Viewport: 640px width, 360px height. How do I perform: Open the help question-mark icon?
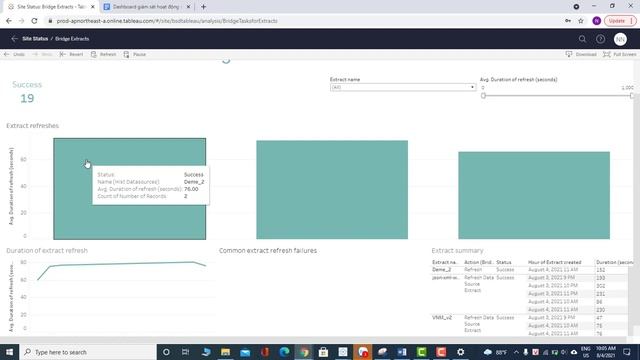click(x=600, y=39)
